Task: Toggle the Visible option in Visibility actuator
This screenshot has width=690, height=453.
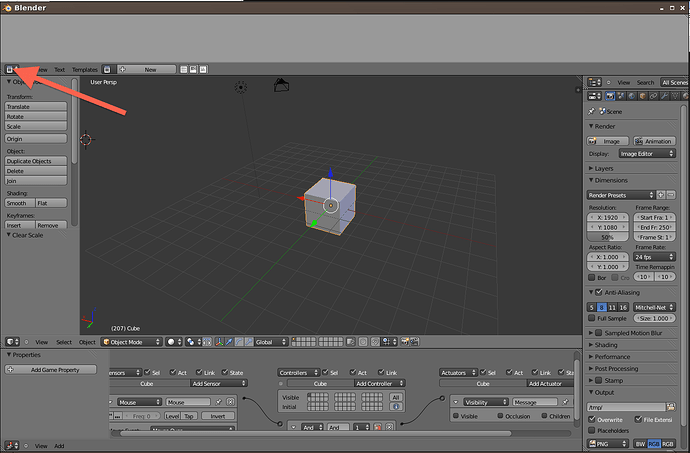Action: click(456, 416)
